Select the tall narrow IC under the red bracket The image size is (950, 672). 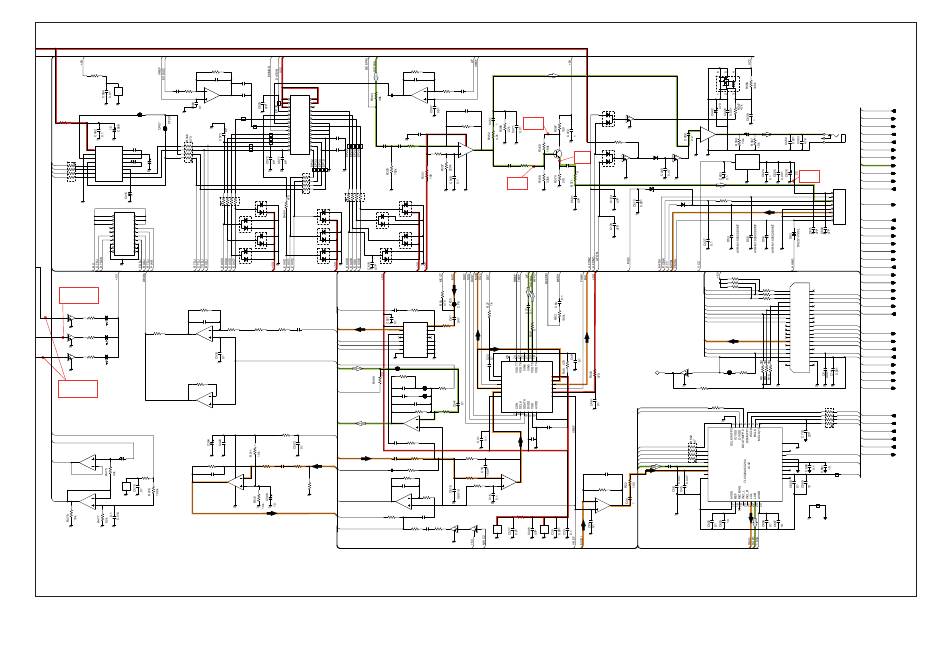[299, 125]
